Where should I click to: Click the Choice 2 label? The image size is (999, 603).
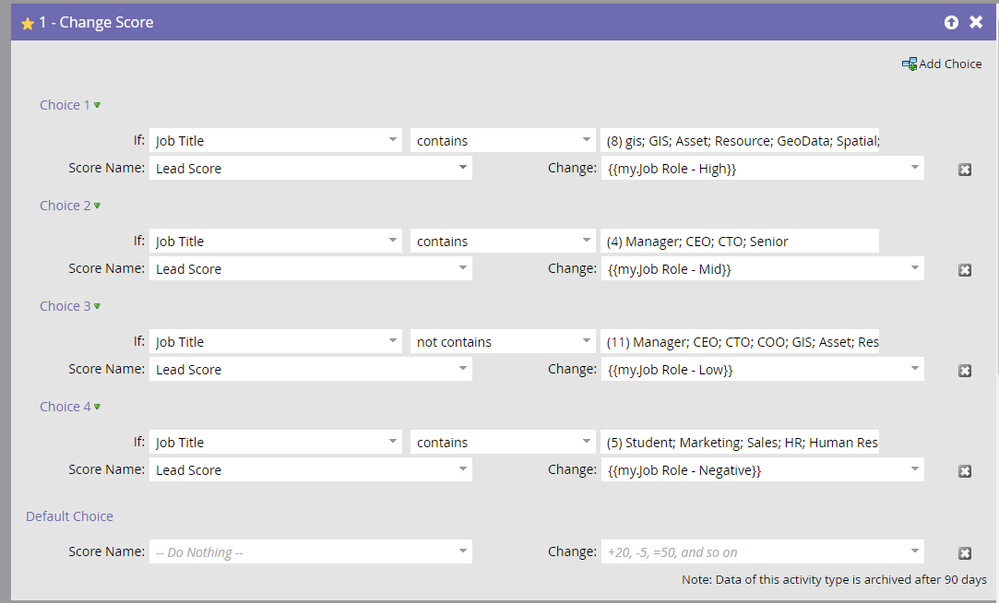click(x=65, y=206)
